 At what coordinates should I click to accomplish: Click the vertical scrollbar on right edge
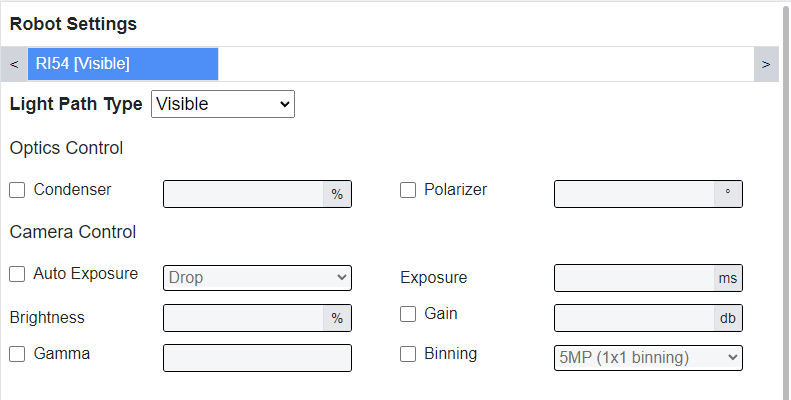click(x=785, y=200)
